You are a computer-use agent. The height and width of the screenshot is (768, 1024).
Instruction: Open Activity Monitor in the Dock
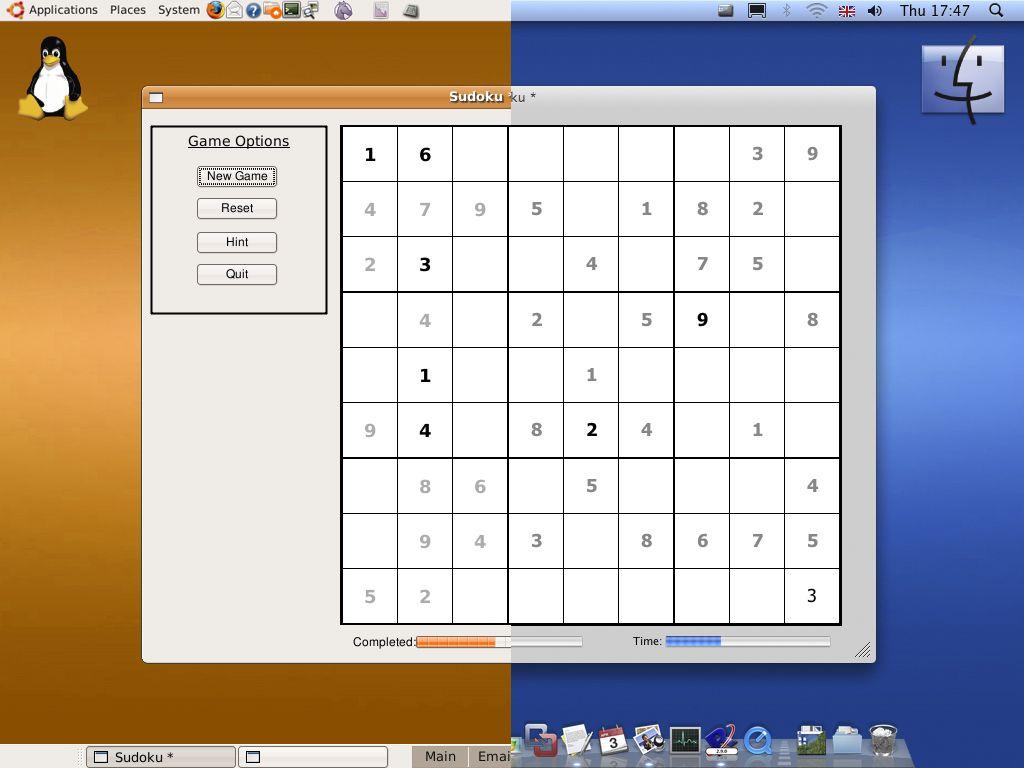[685, 741]
